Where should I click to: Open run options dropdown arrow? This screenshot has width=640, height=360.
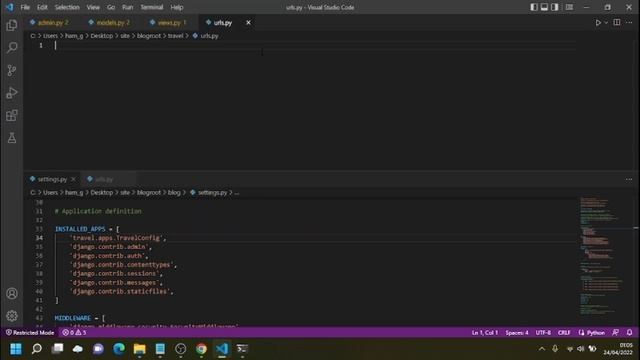tap(606, 22)
